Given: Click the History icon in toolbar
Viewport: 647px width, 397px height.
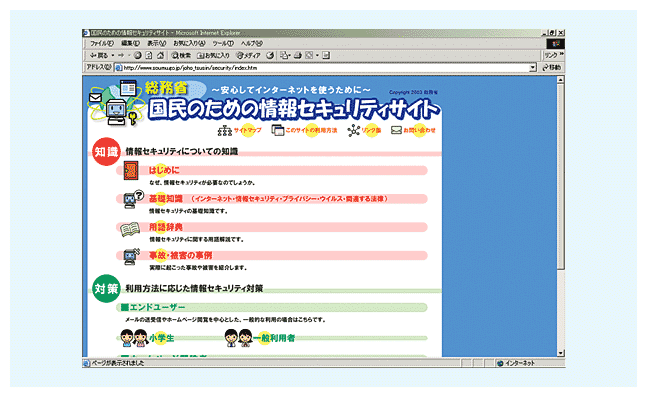Looking at the screenshot, I should click(270, 55).
